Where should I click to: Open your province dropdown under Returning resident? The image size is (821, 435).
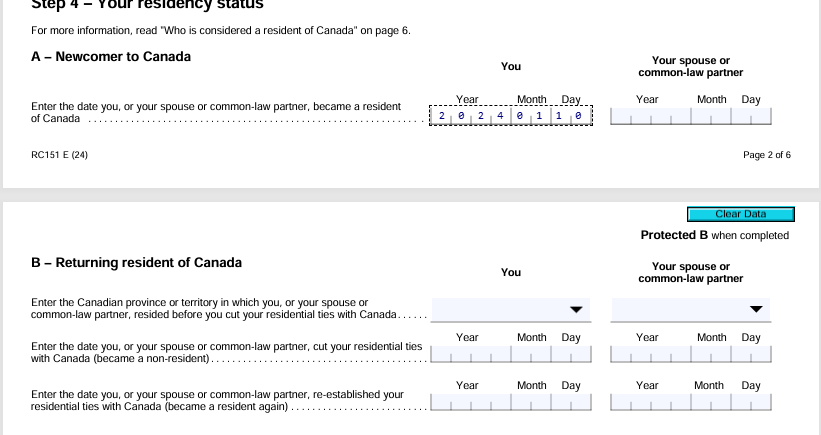[x=511, y=309]
